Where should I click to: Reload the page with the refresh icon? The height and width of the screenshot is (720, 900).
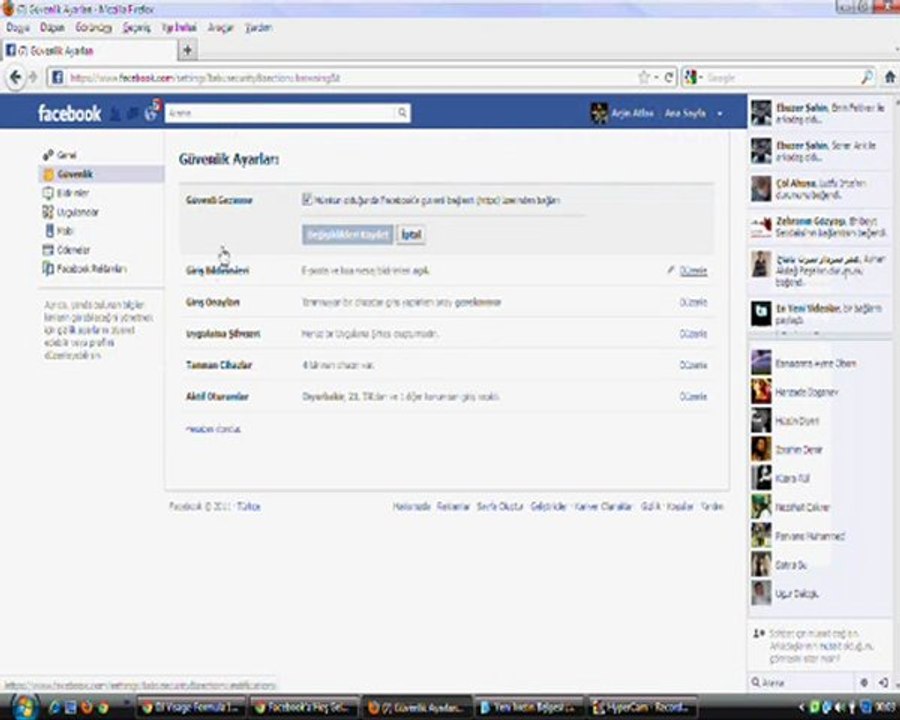(669, 77)
